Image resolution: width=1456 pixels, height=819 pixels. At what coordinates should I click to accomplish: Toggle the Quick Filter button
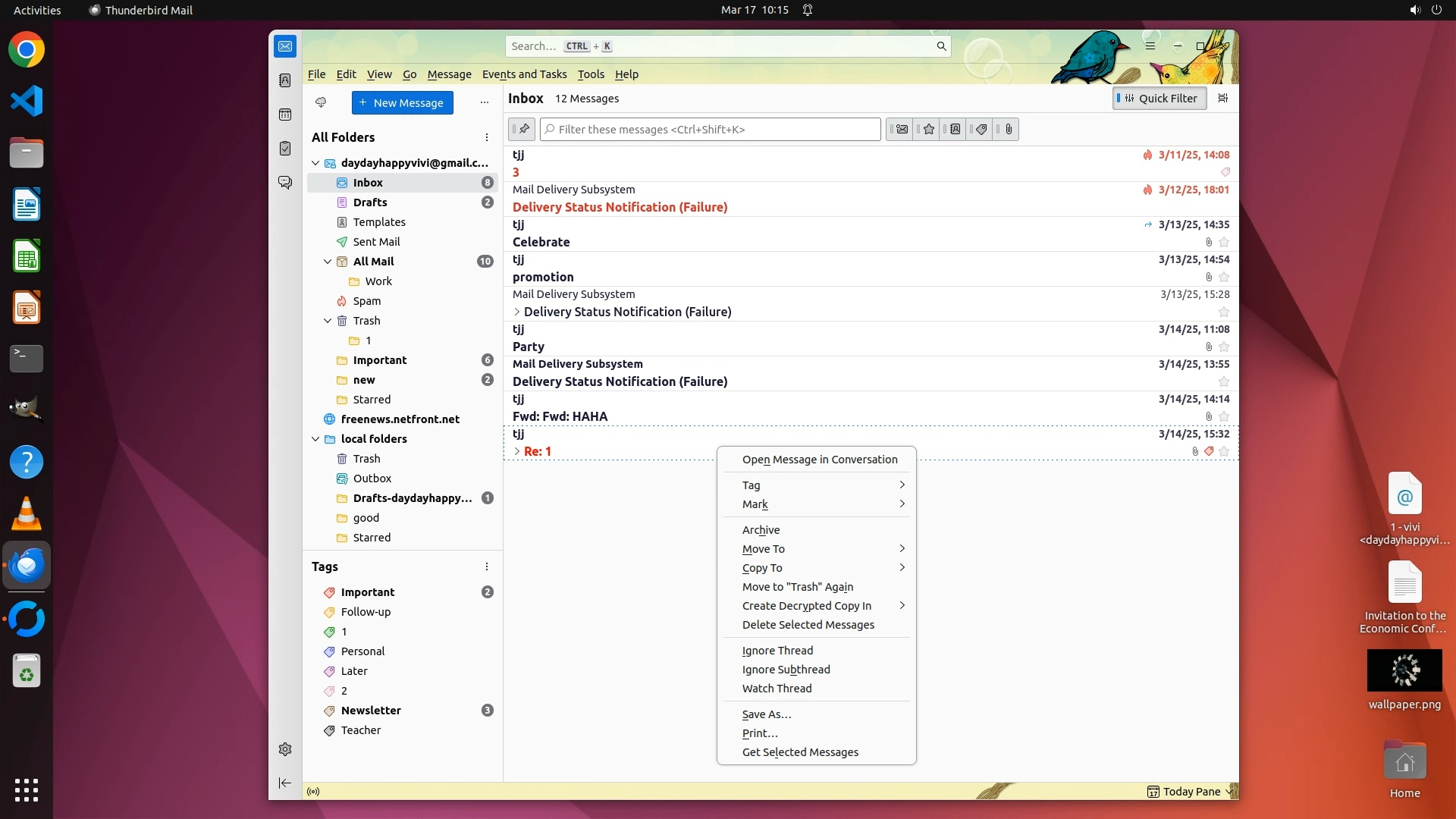(x=1159, y=99)
